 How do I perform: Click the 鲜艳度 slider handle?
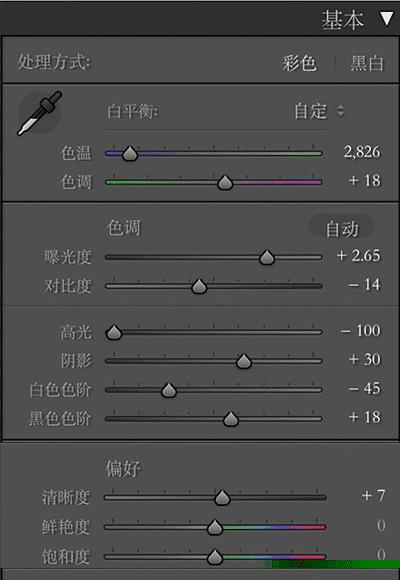215,527
